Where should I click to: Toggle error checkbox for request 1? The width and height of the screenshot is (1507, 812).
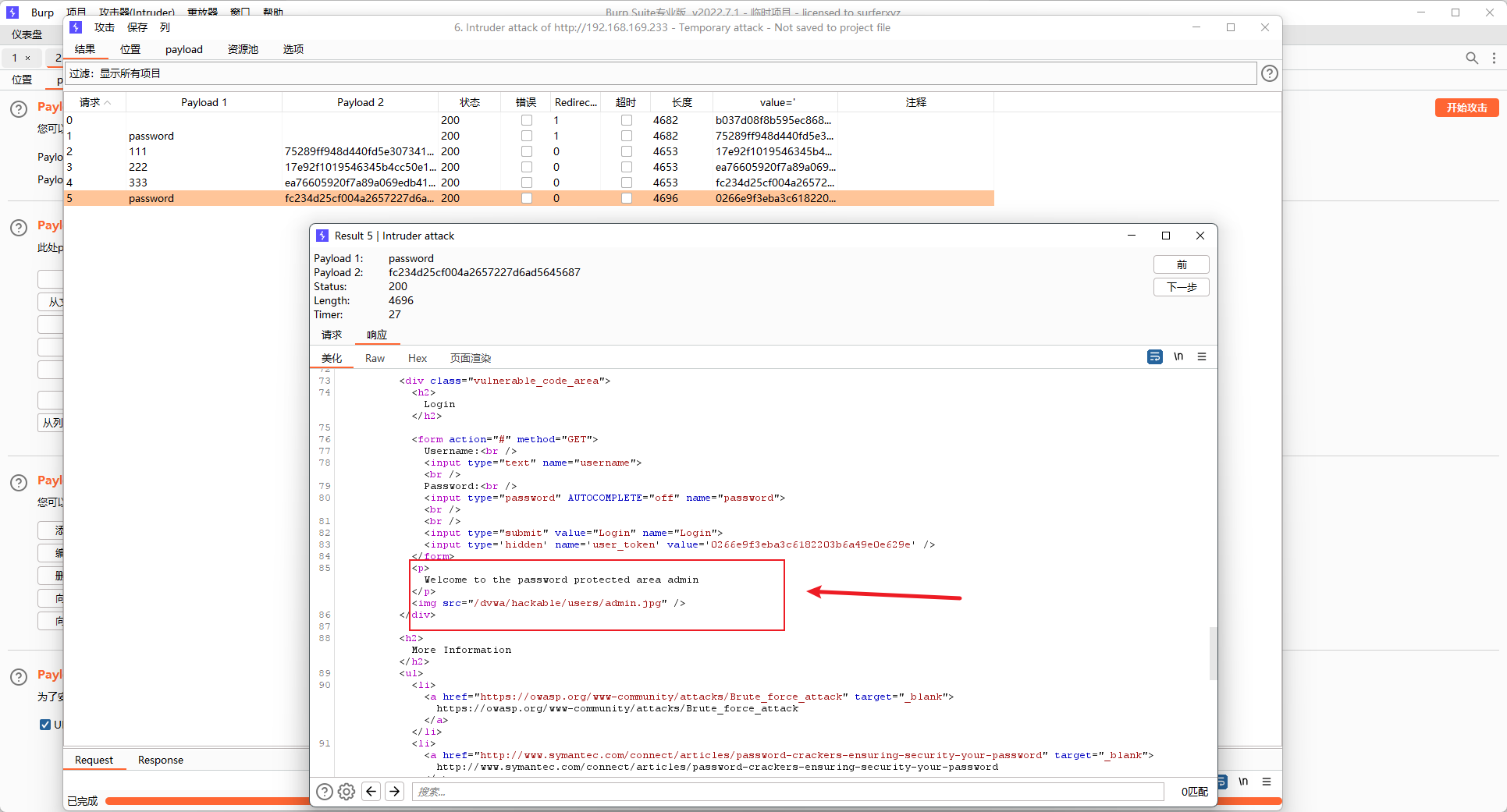[x=527, y=136]
